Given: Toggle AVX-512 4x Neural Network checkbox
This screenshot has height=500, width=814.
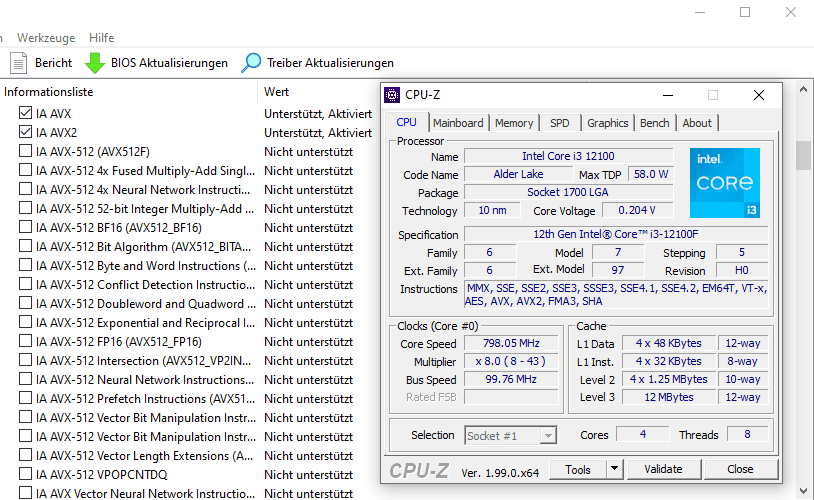Looking at the screenshot, I should 25,189.
